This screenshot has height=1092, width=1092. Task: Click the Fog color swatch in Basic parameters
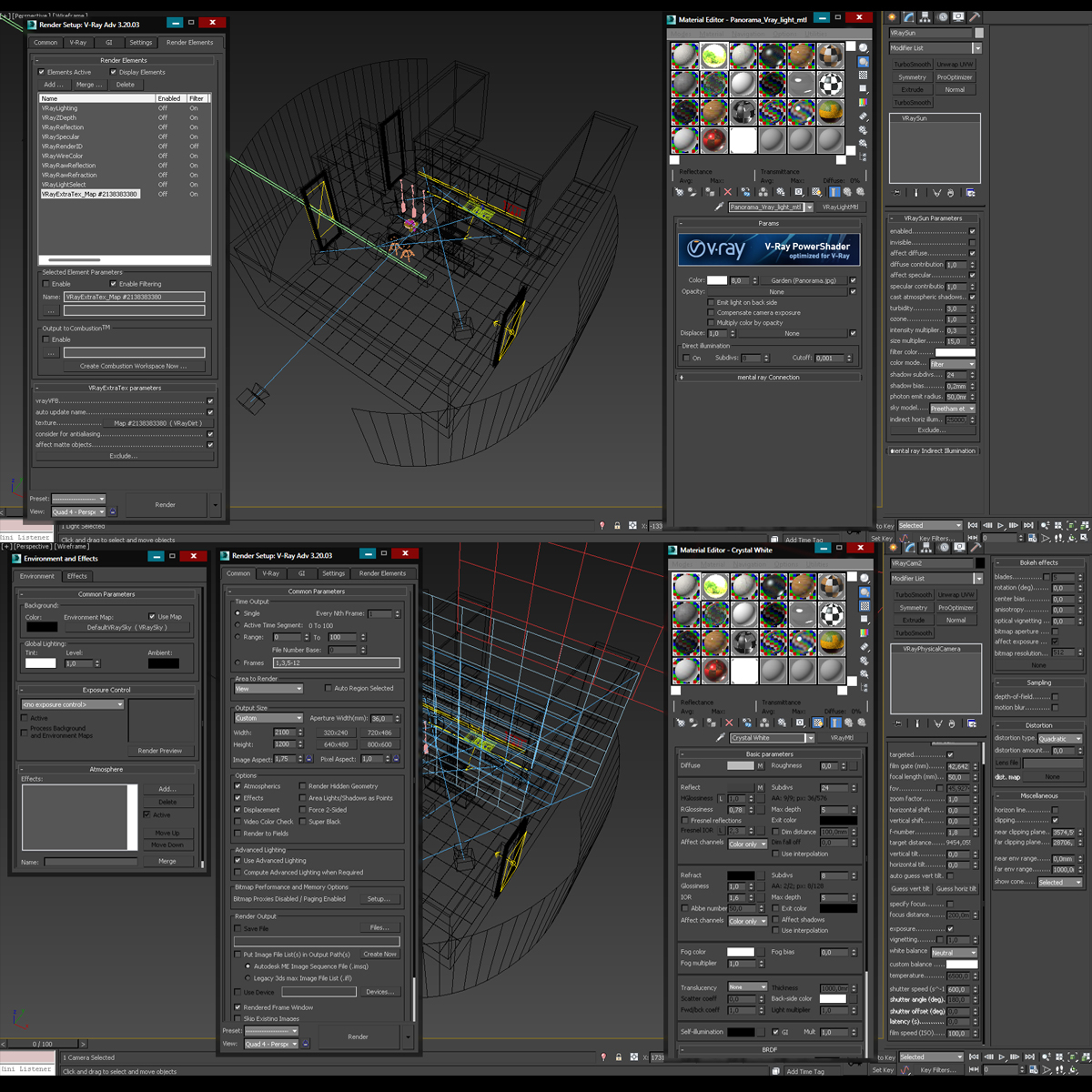click(742, 952)
